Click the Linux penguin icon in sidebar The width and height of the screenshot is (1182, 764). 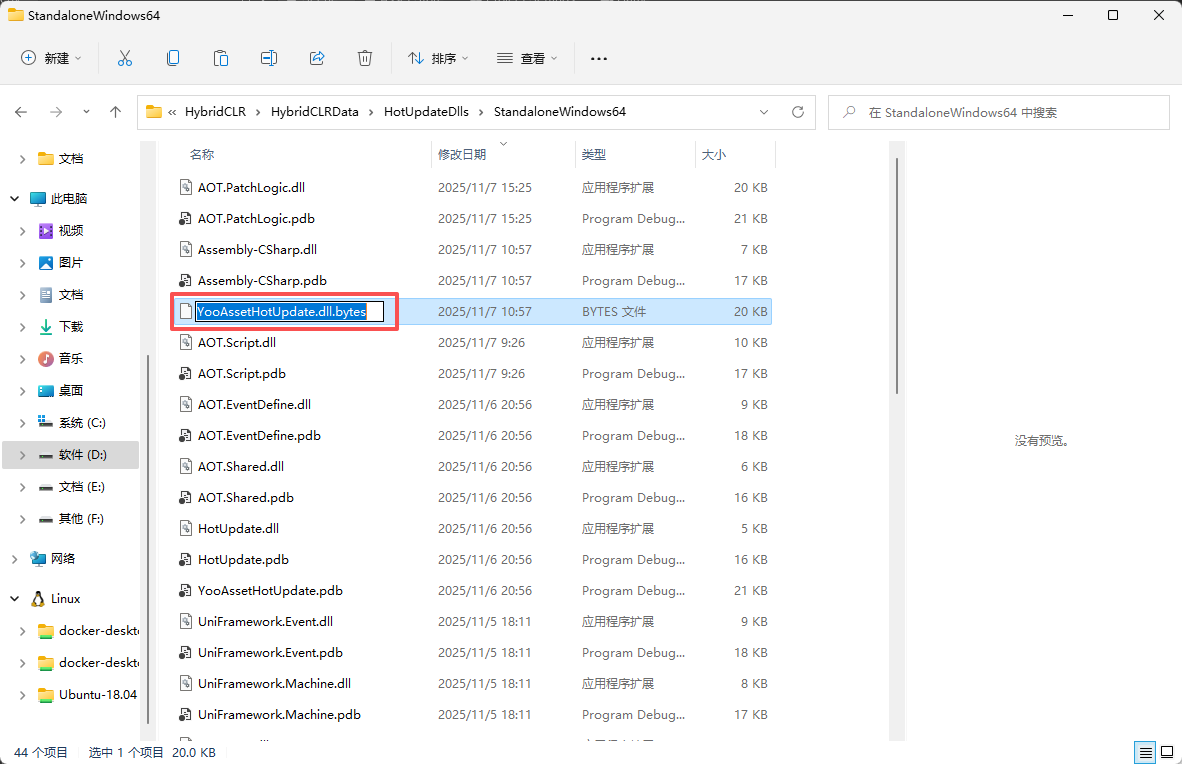[38, 599]
